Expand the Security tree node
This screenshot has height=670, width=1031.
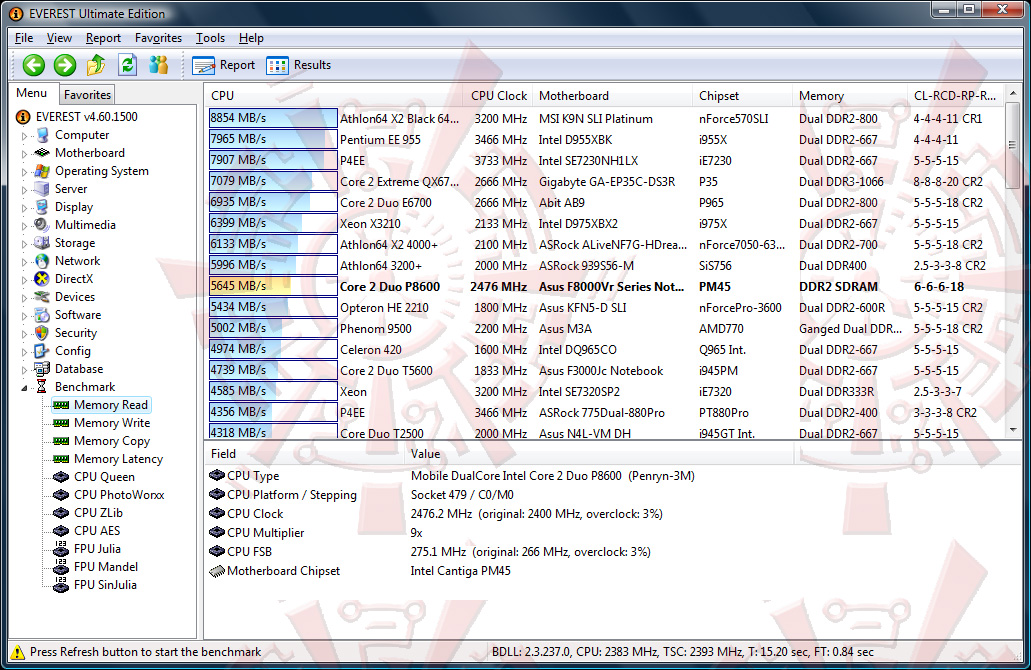click(x=24, y=334)
